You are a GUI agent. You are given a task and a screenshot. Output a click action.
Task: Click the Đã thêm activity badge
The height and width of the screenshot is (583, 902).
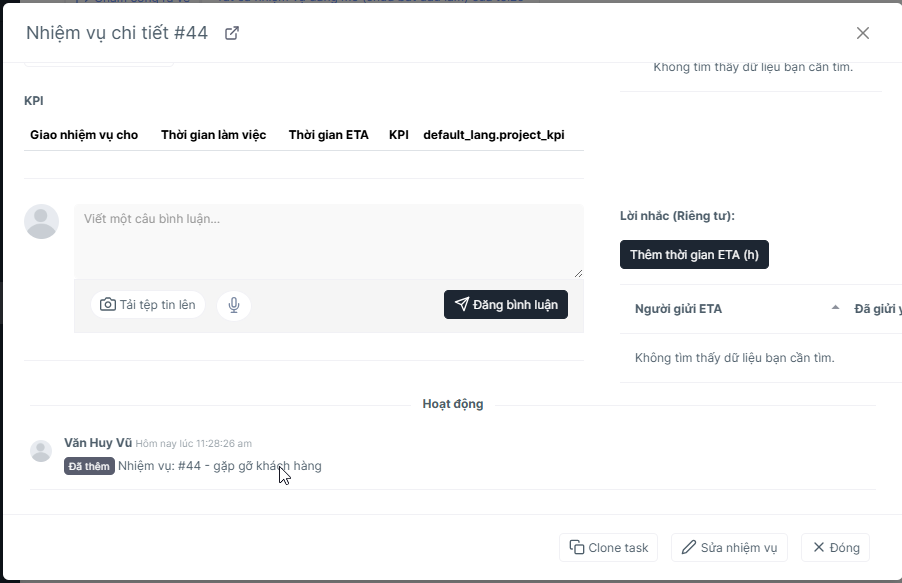tap(89, 466)
